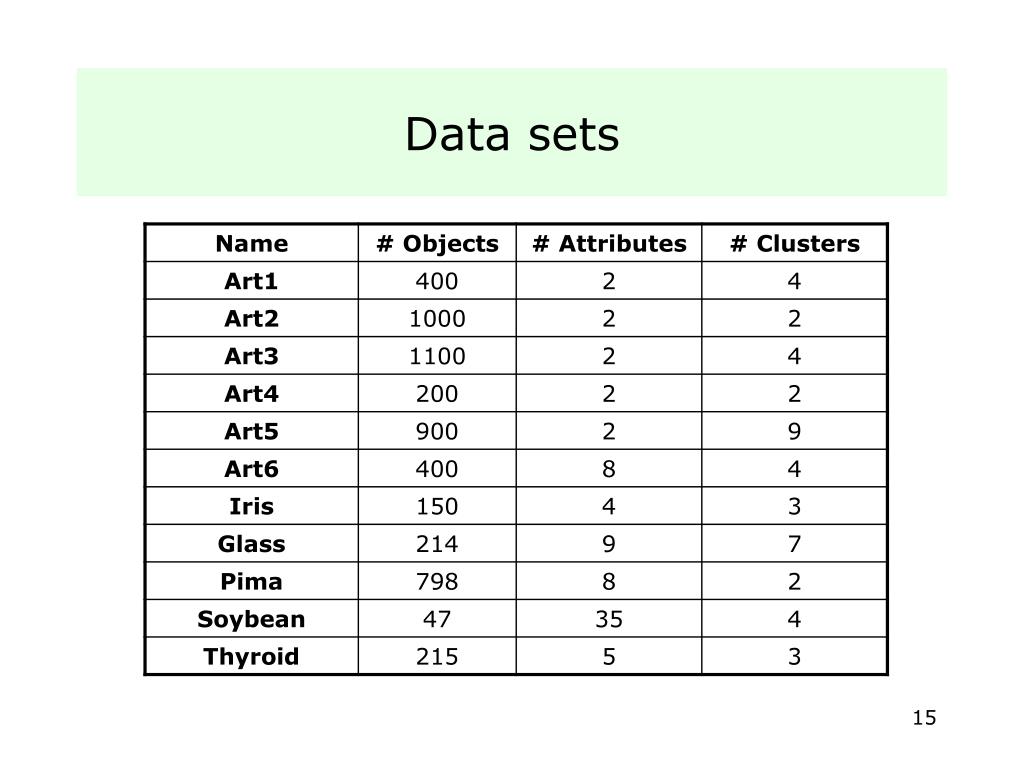Click the Thyroid row name cell
The image size is (1024, 768).
click(251, 656)
